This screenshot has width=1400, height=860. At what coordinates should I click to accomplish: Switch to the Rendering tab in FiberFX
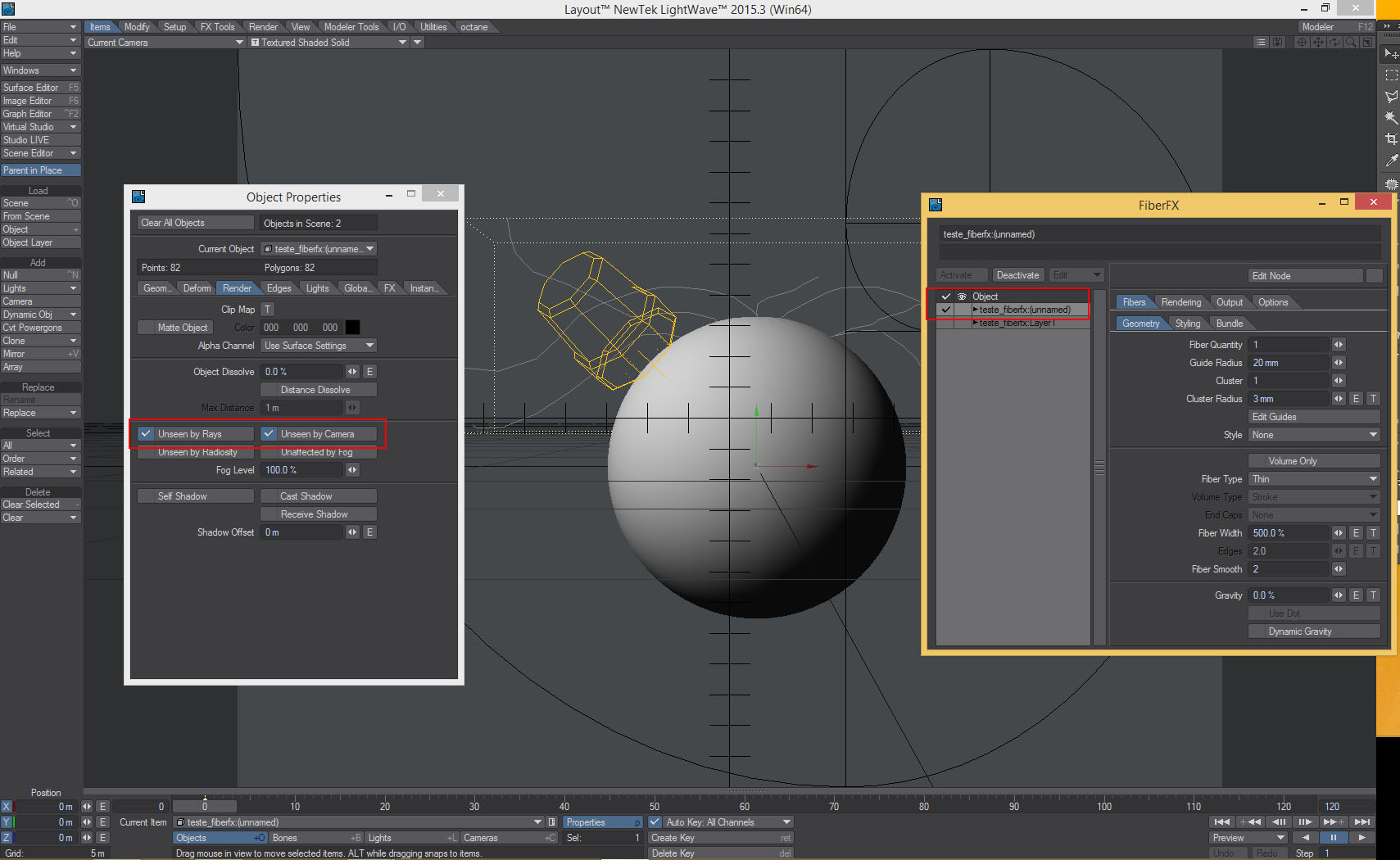pos(1181,302)
